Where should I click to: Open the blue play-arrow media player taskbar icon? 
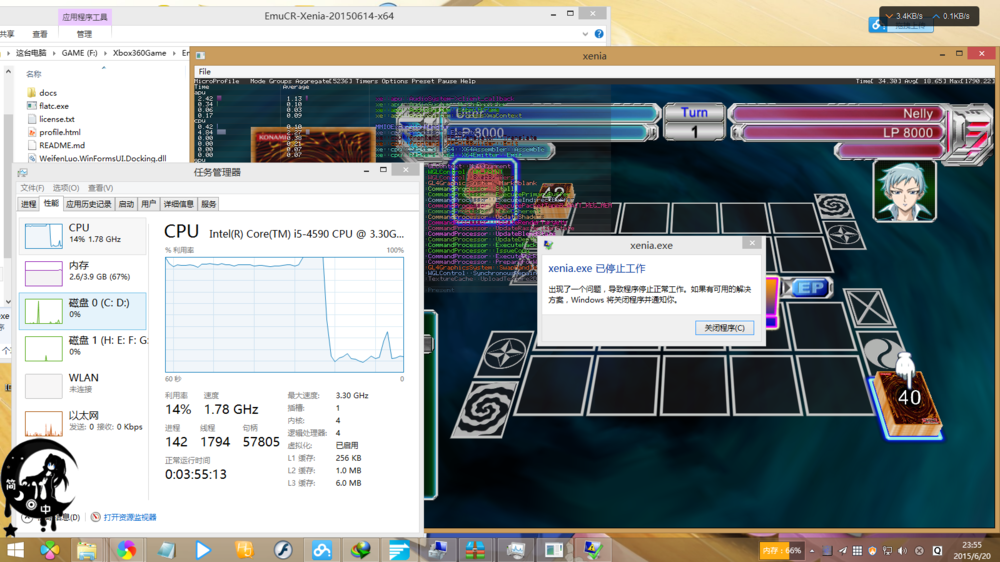[203, 549]
